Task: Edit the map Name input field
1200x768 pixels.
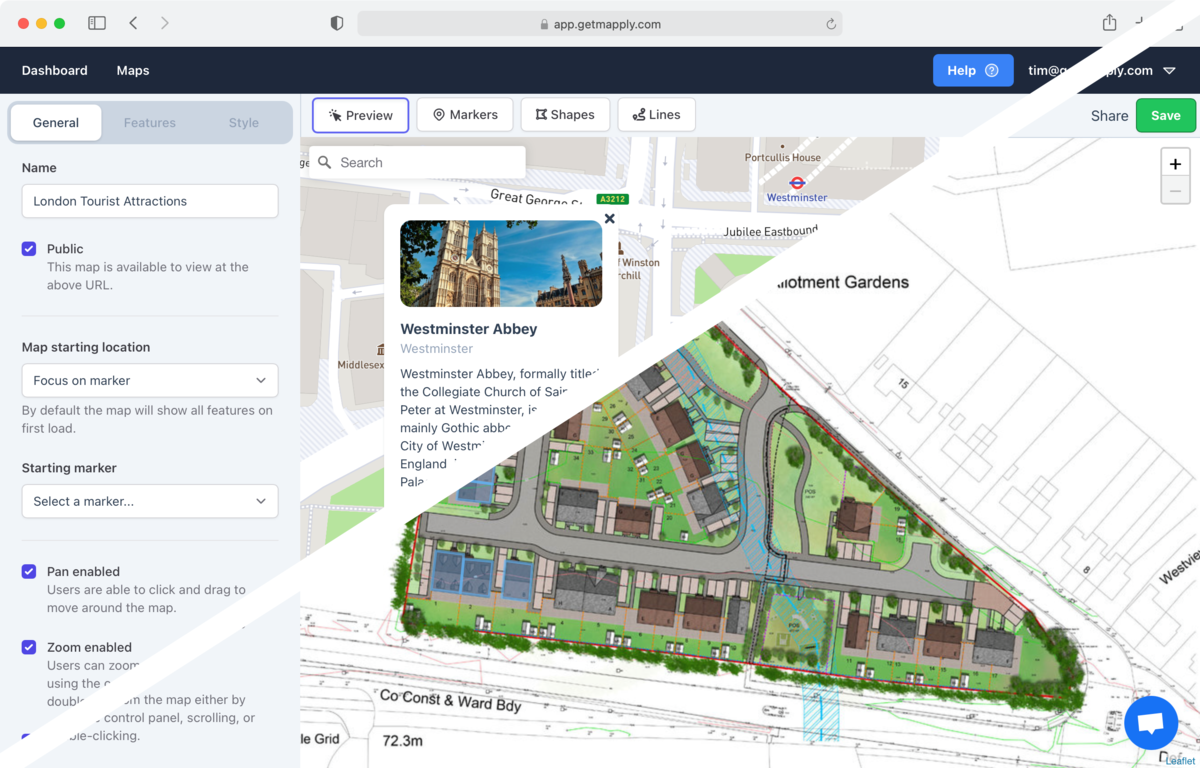Action: (x=150, y=201)
